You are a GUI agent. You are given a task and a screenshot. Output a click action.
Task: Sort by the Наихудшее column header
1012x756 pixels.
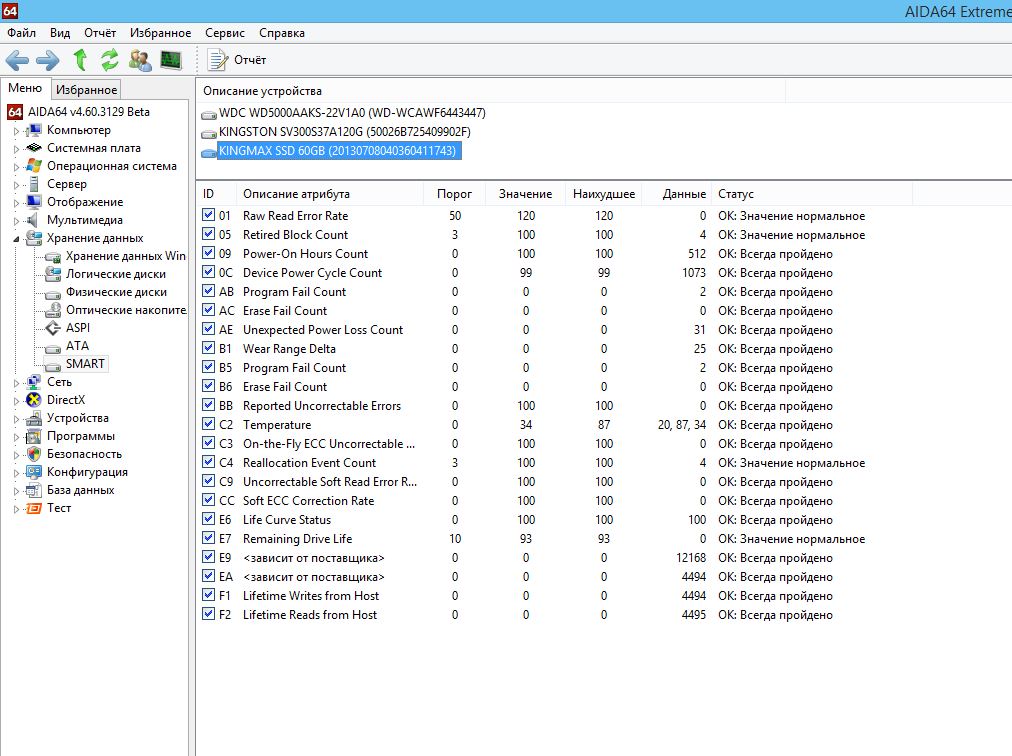(x=603, y=194)
